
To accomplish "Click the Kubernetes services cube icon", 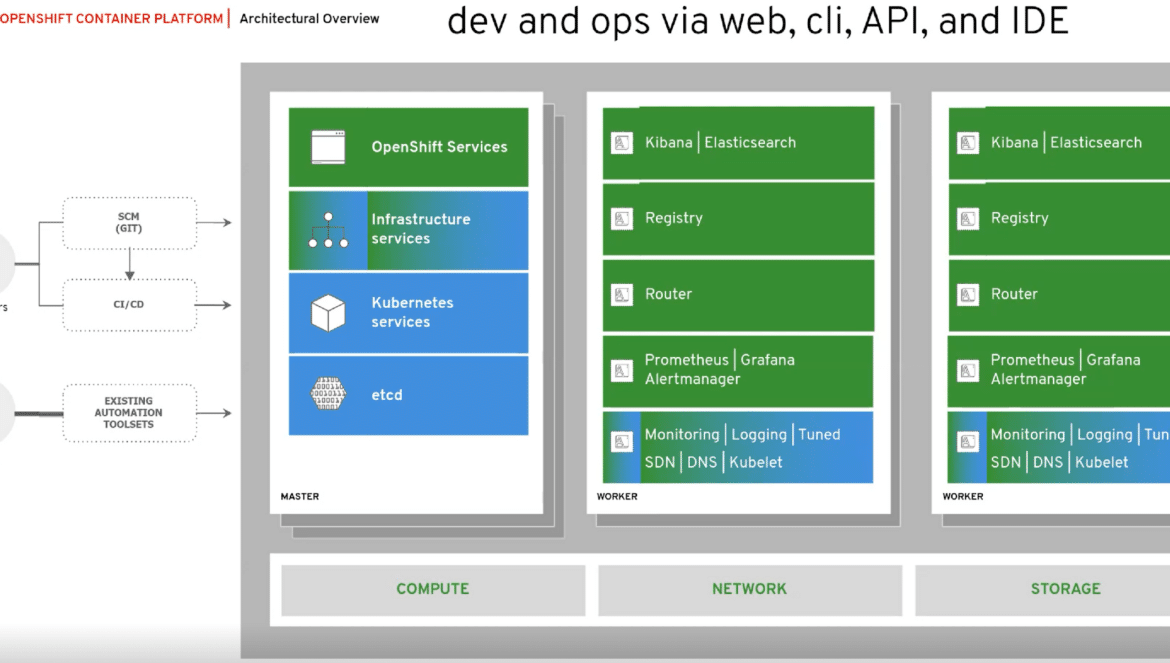I will (328, 312).
